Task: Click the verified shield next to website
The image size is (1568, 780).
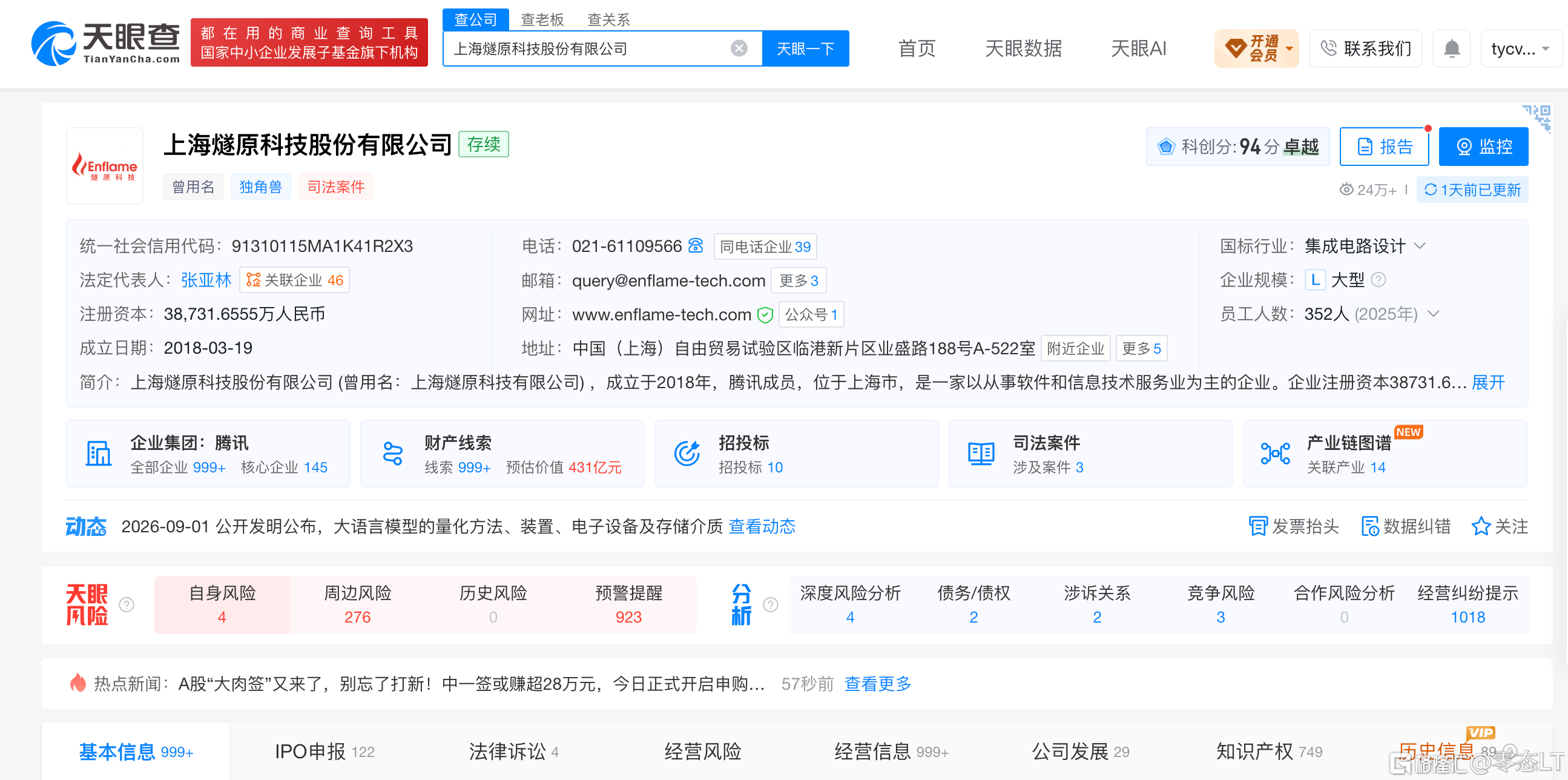Action: click(x=765, y=315)
